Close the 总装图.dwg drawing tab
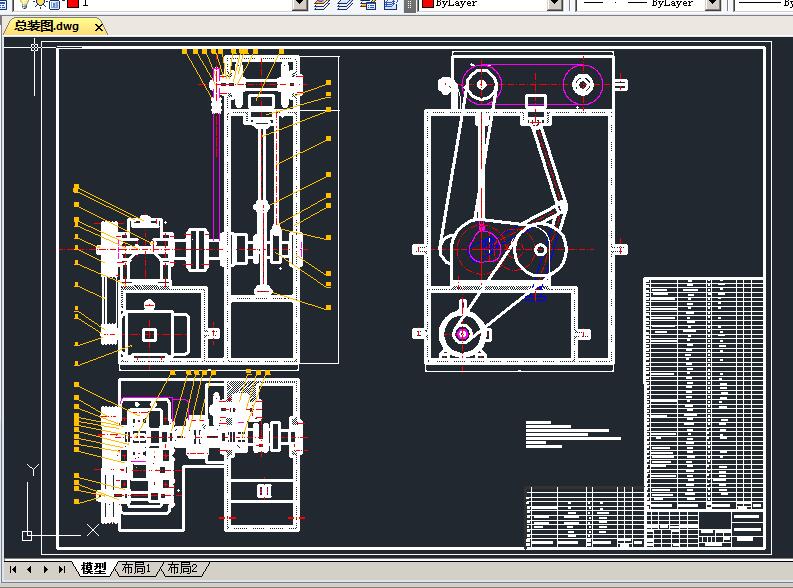This screenshot has width=793, height=588. coord(99,27)
